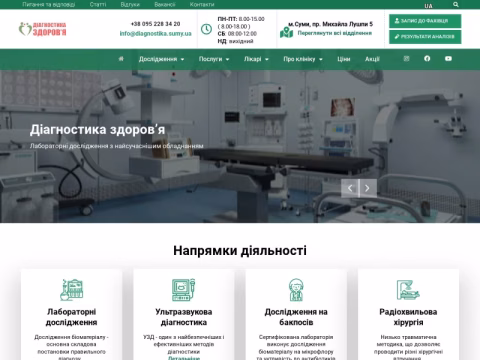This screenshot has height=360, width=480.
Task: Open the search magnifier icon
Action: pyautogui.click(x=456, y=5)
